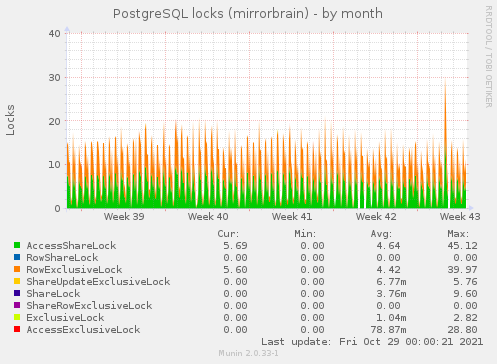Click the y-axis value 10

click(55, 165)
